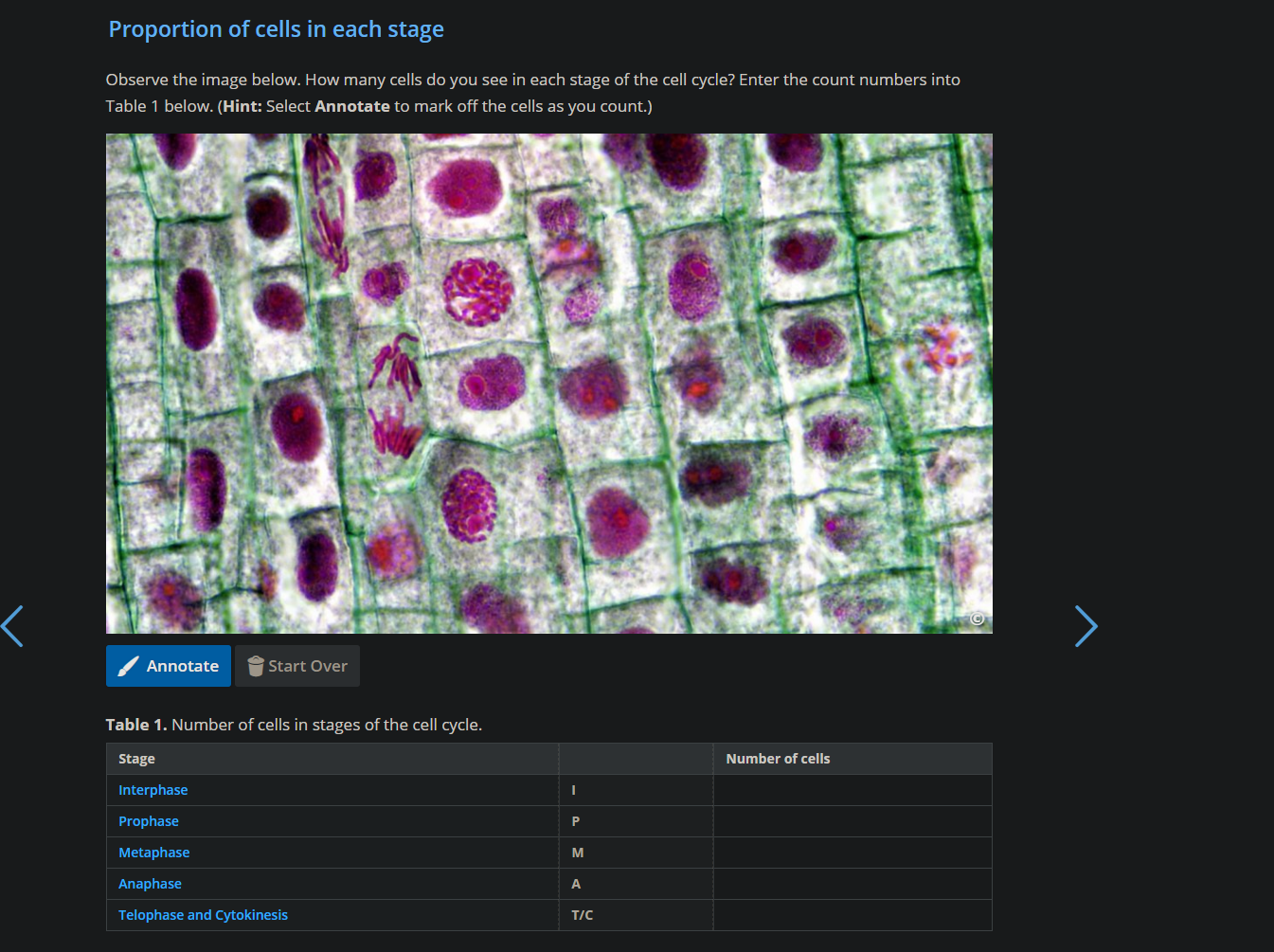Image resolution: width=1274 pixels, height=952 pixels.
Task: Click the cell cycle micrograph image
Action: pos(549,383)
